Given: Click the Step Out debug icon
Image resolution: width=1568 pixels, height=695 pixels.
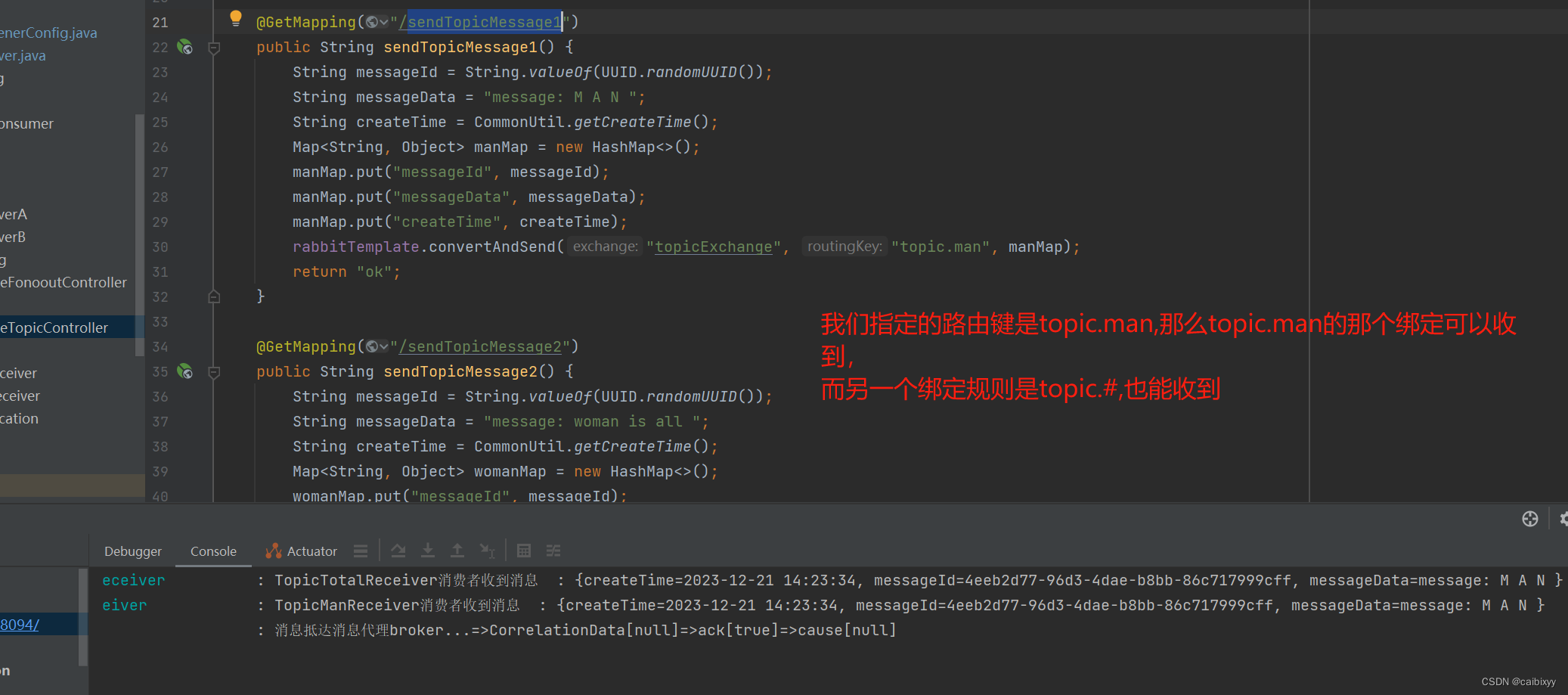Looking at the screenshot, I should point(457,551).
